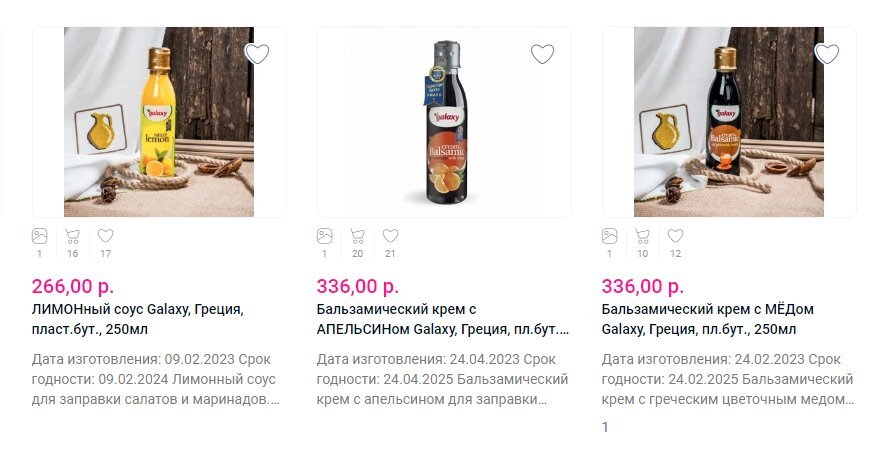This screenshot has width=871, height=454.
Task: Click photo count icon under orange balsamic
Action: click(x=325, y=237)
